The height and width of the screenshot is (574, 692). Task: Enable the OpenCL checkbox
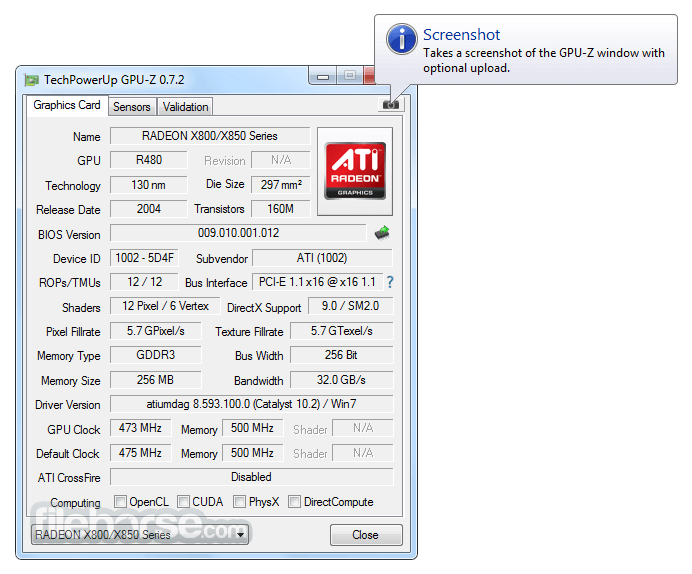[x=120, y=502]
